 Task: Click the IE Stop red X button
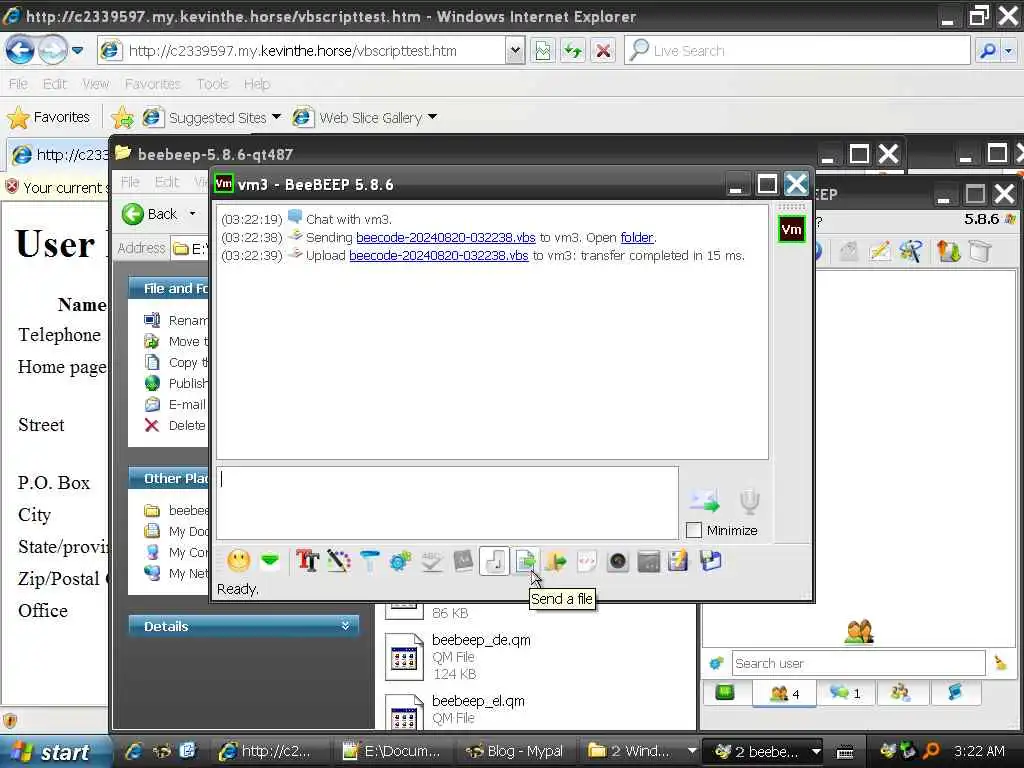[603, 50]
